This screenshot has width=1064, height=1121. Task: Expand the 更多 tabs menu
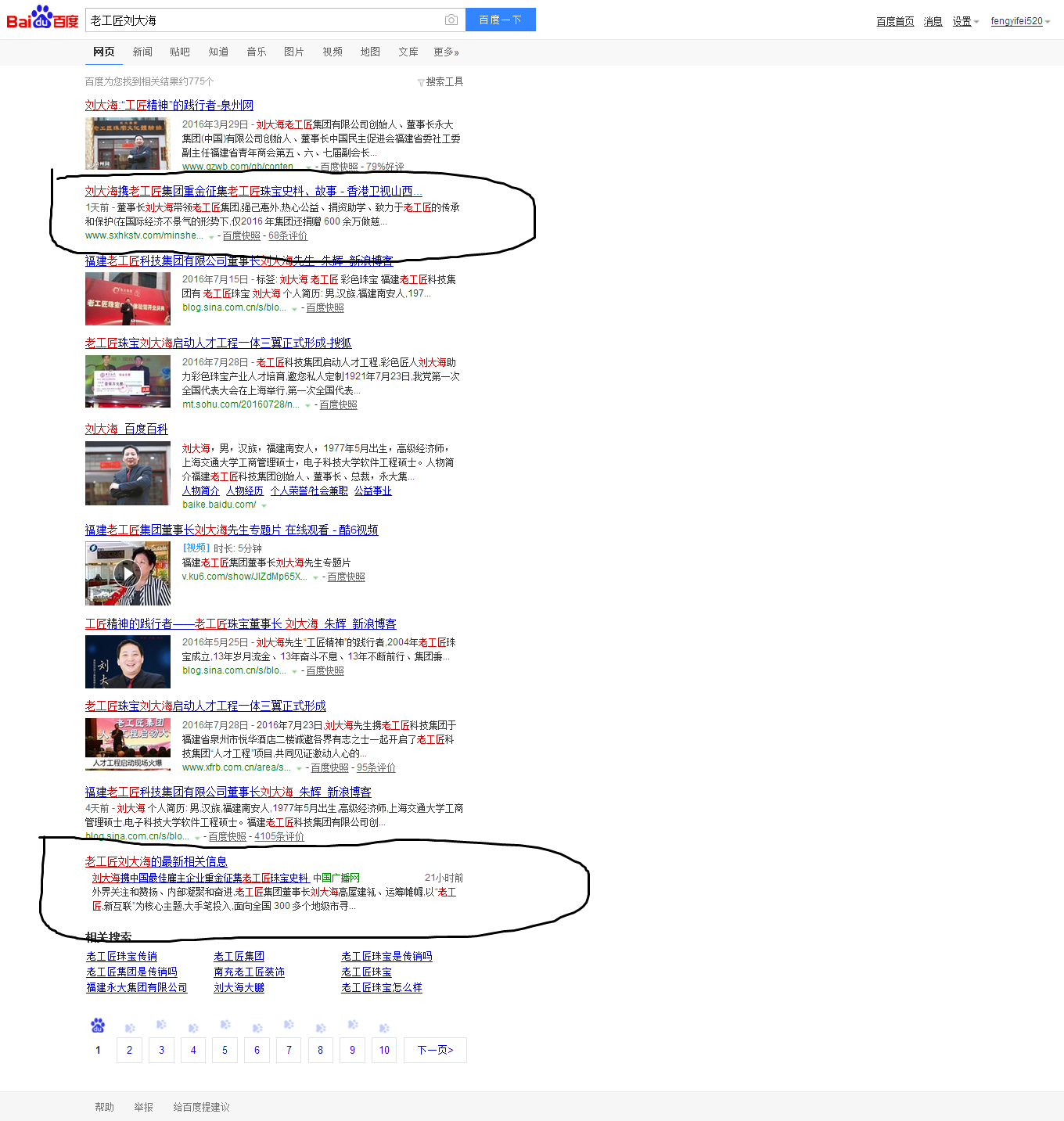point(446,52)
